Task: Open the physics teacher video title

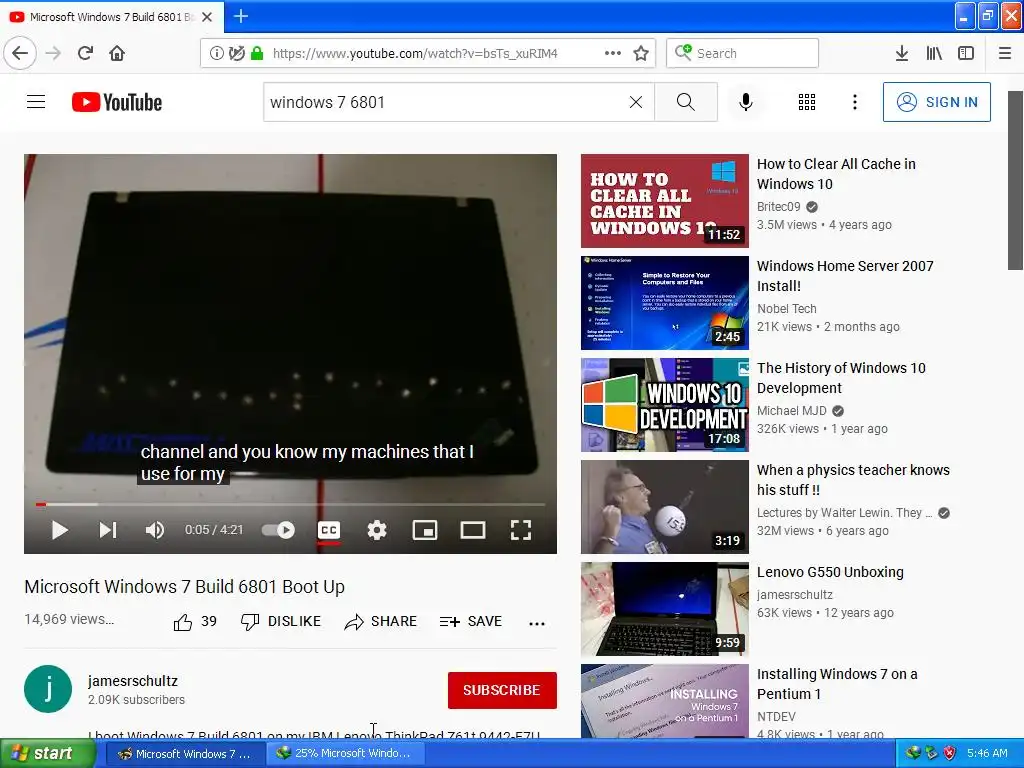Action: 853,480
